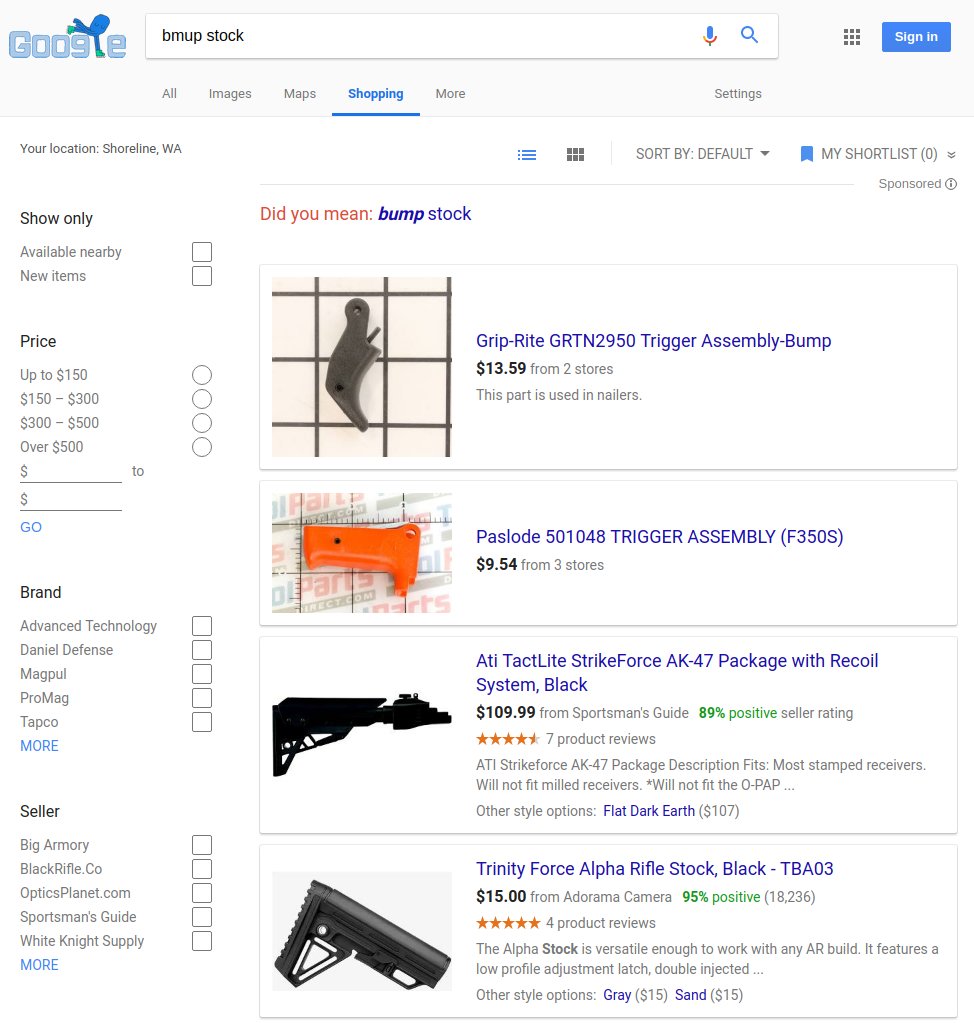The width and height of the screenshot is (974, 1023).
Task: Expand MORE under the Brand filters
Action: coord(39,746)
